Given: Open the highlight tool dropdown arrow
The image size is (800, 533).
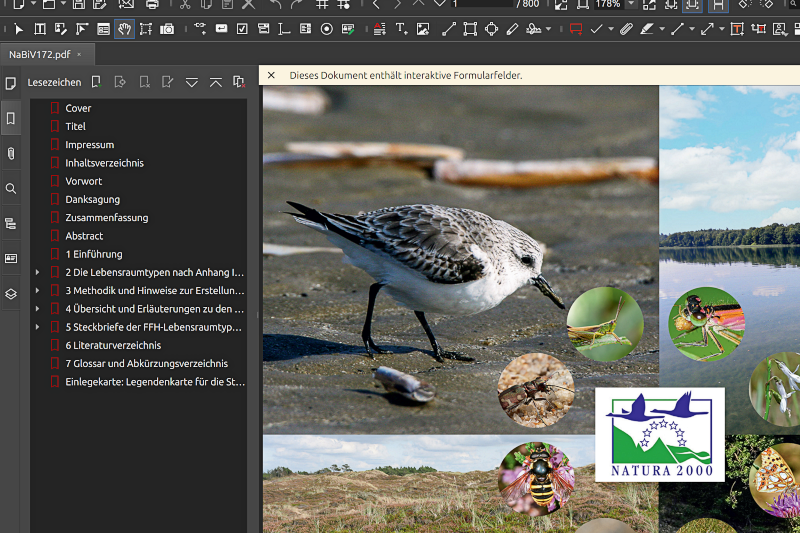Looking at the screenshot, I should click(x=662, y=29).
